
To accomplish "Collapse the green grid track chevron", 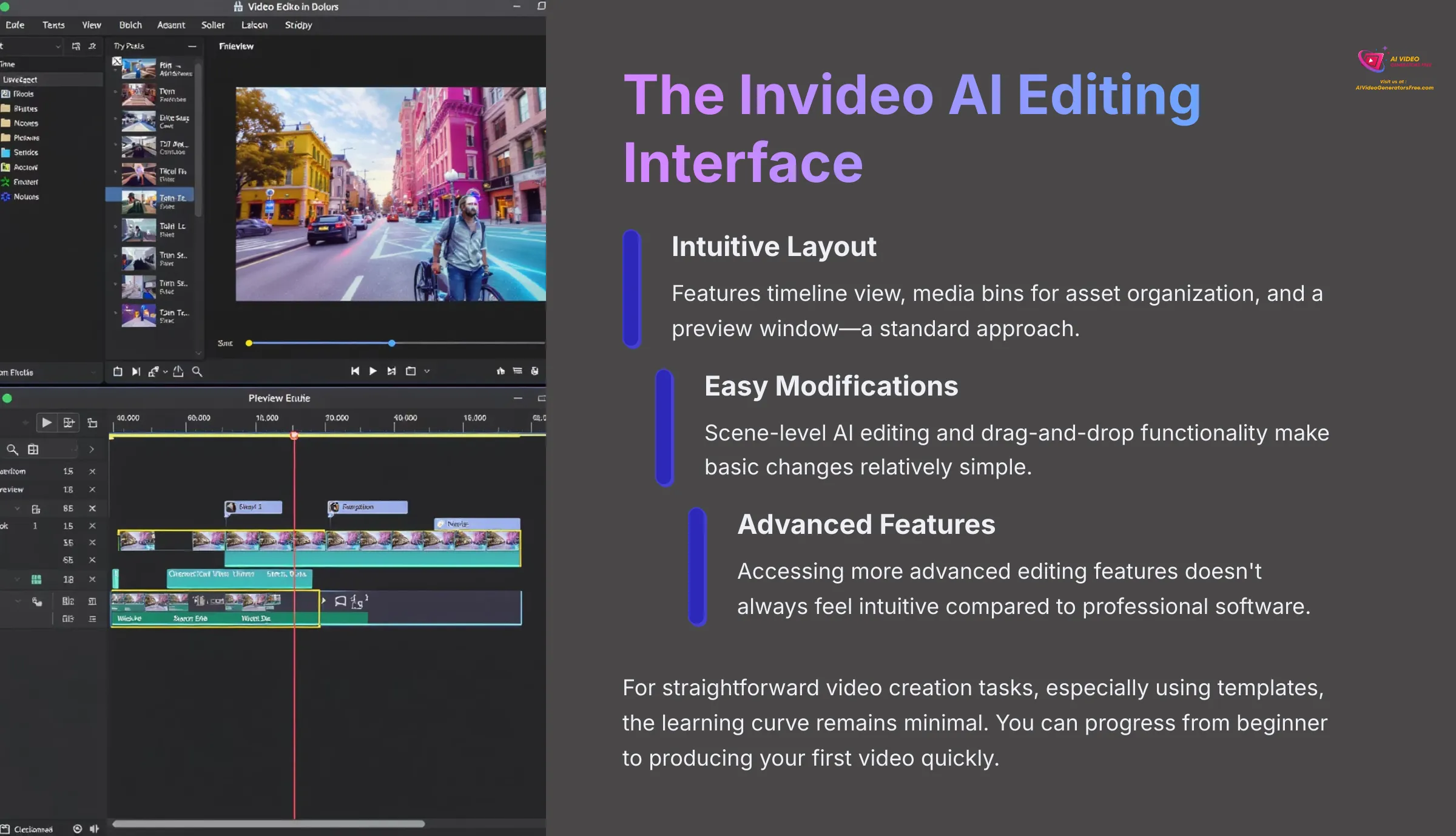I will [17, 579].
